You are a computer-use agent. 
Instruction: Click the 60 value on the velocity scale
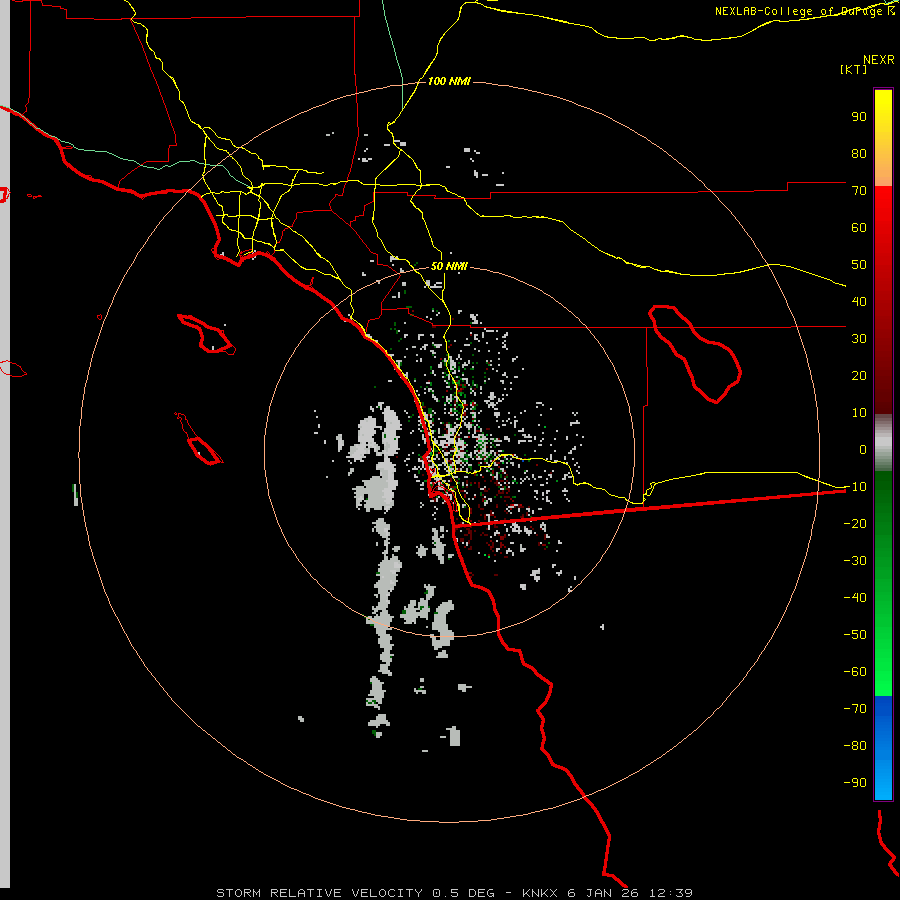pyautogui.click(x=859, y=227)
